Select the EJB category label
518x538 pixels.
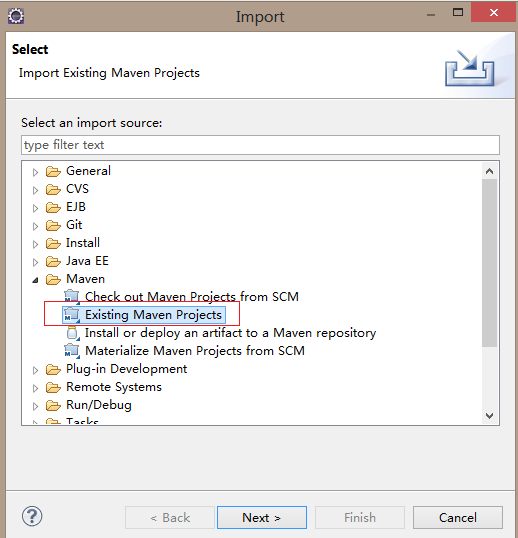point(75,207)
